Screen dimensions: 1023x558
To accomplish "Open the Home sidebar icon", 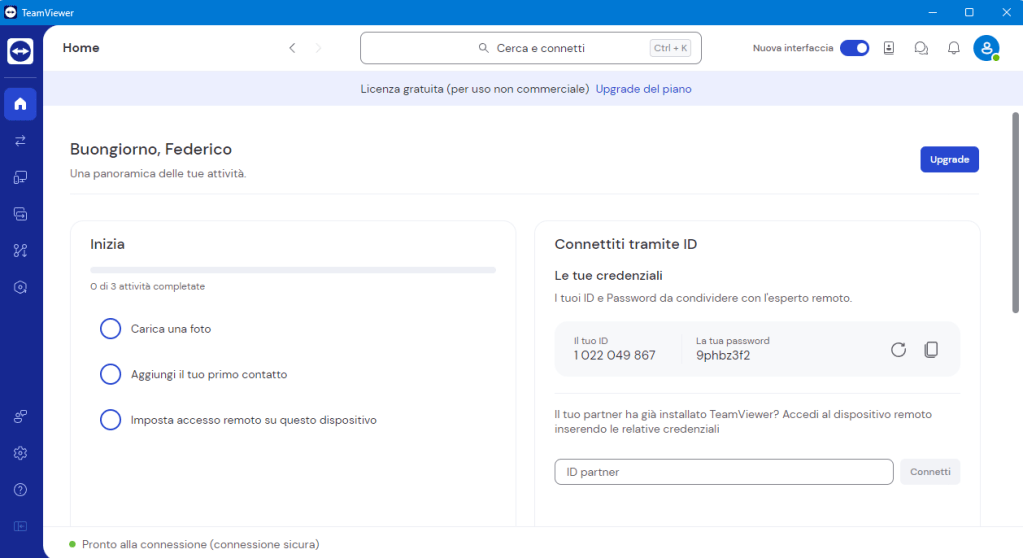I will (x=20, y=104).
